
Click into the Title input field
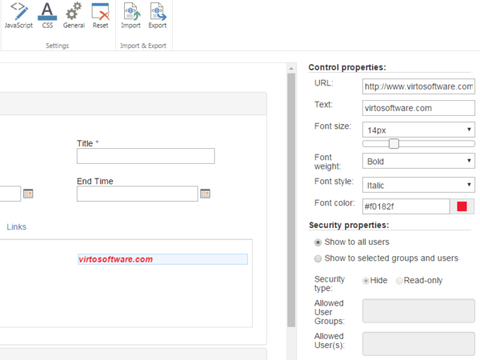146,156
